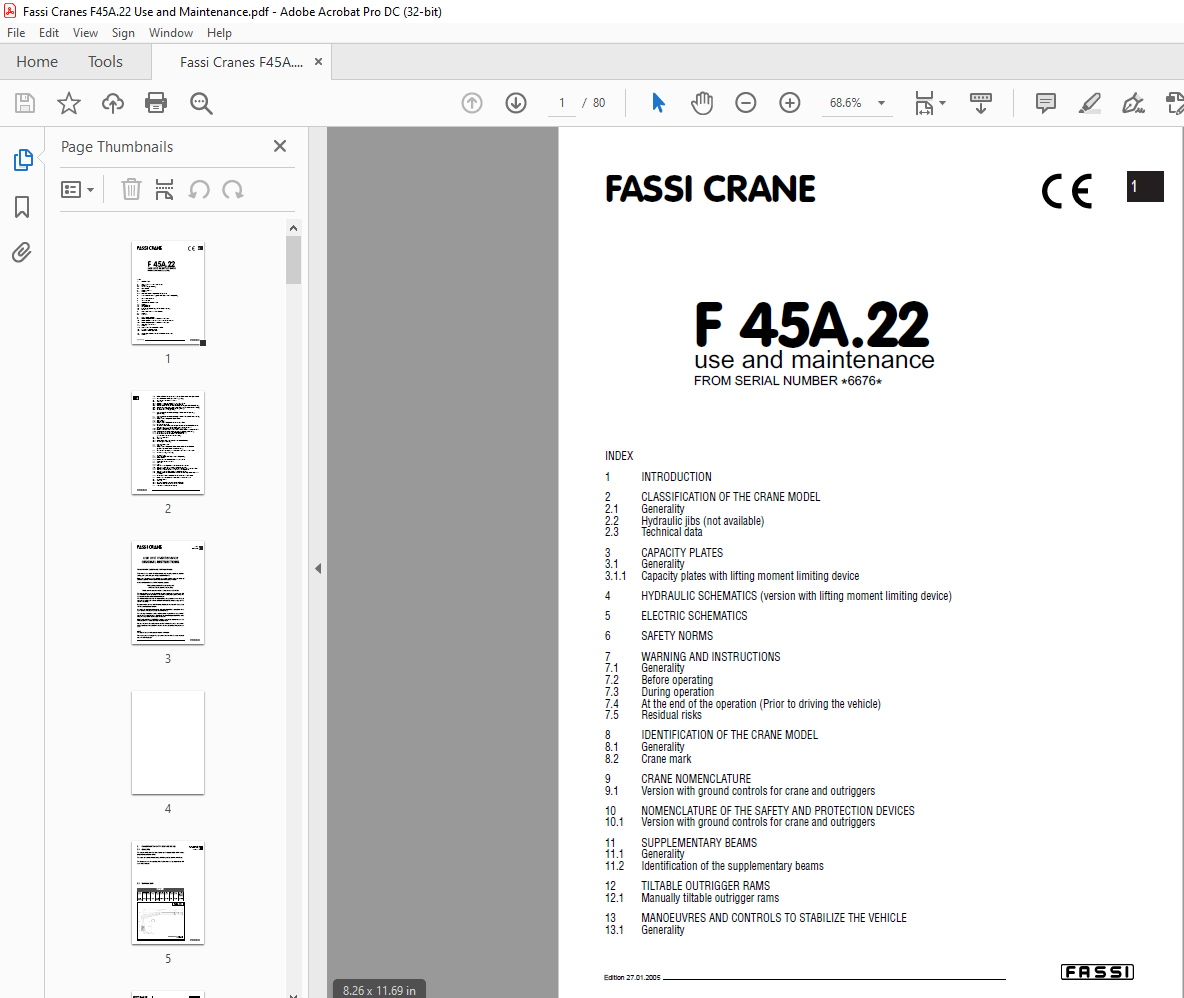
Task: Switch to the Tools tab
Action: tap(105, 62)
